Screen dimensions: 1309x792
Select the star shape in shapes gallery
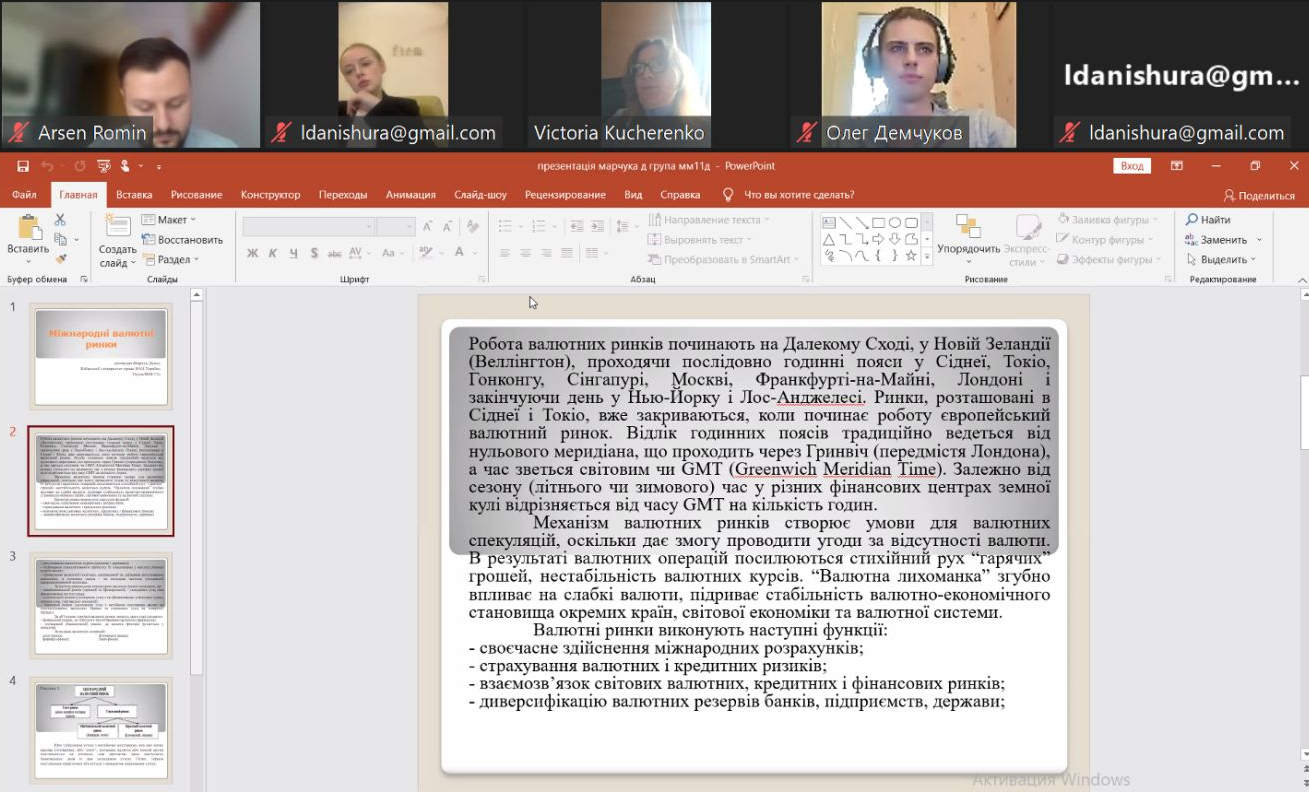[911, 256]
